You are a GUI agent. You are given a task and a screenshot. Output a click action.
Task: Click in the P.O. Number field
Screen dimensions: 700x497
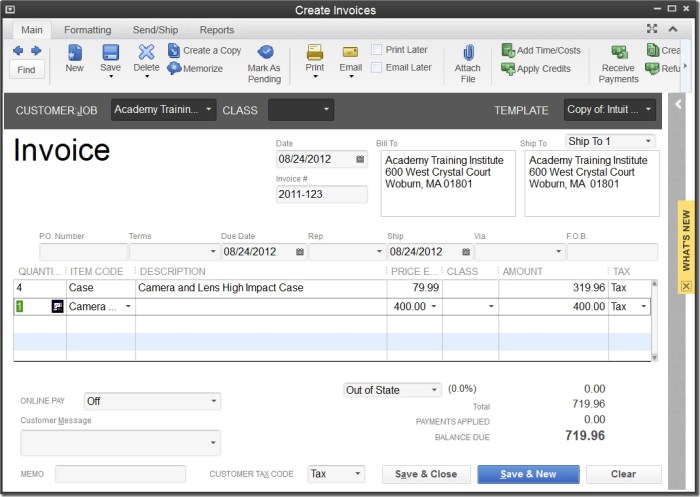[83, 252]
